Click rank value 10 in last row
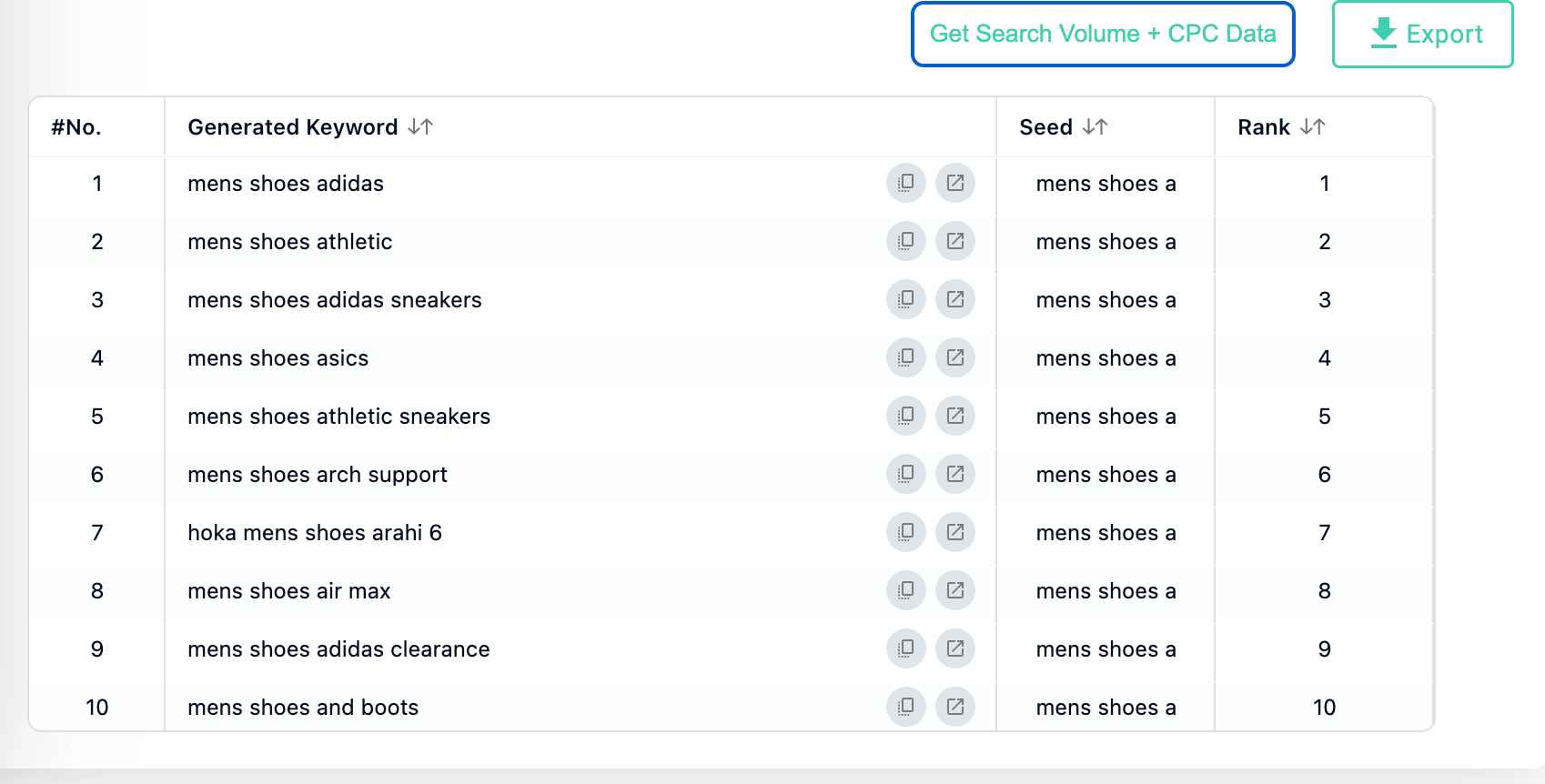 coord(1325,708)
